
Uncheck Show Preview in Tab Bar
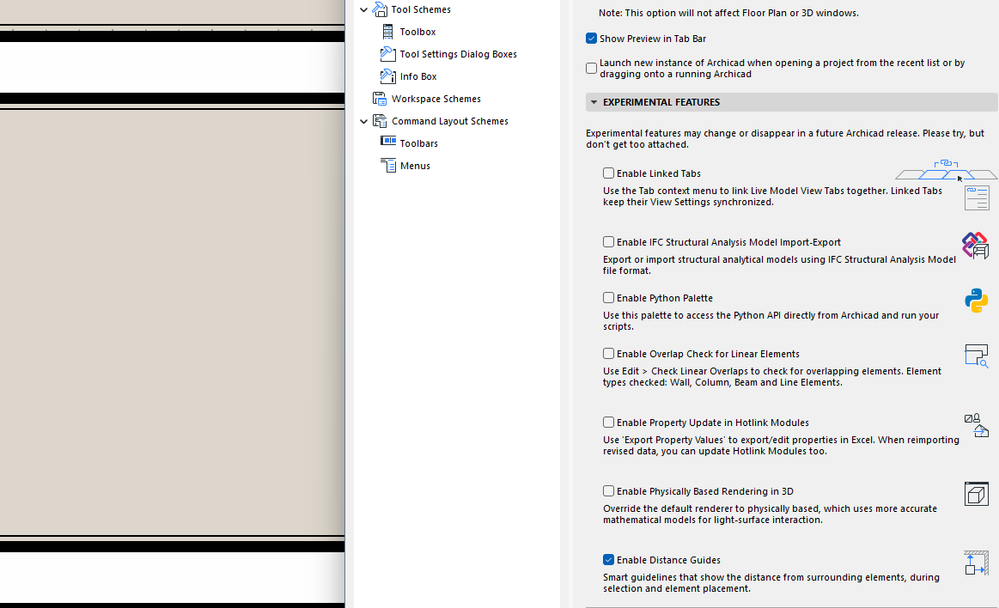[591, 39]
